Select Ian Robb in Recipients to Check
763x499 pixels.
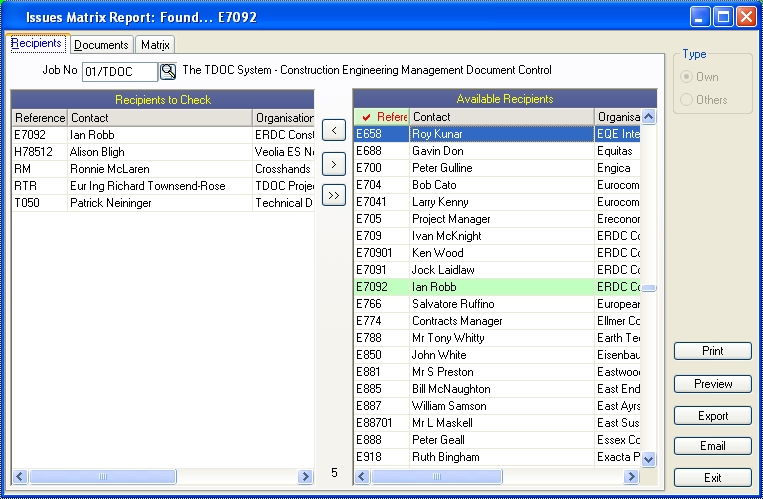click(x=163, y=135)
